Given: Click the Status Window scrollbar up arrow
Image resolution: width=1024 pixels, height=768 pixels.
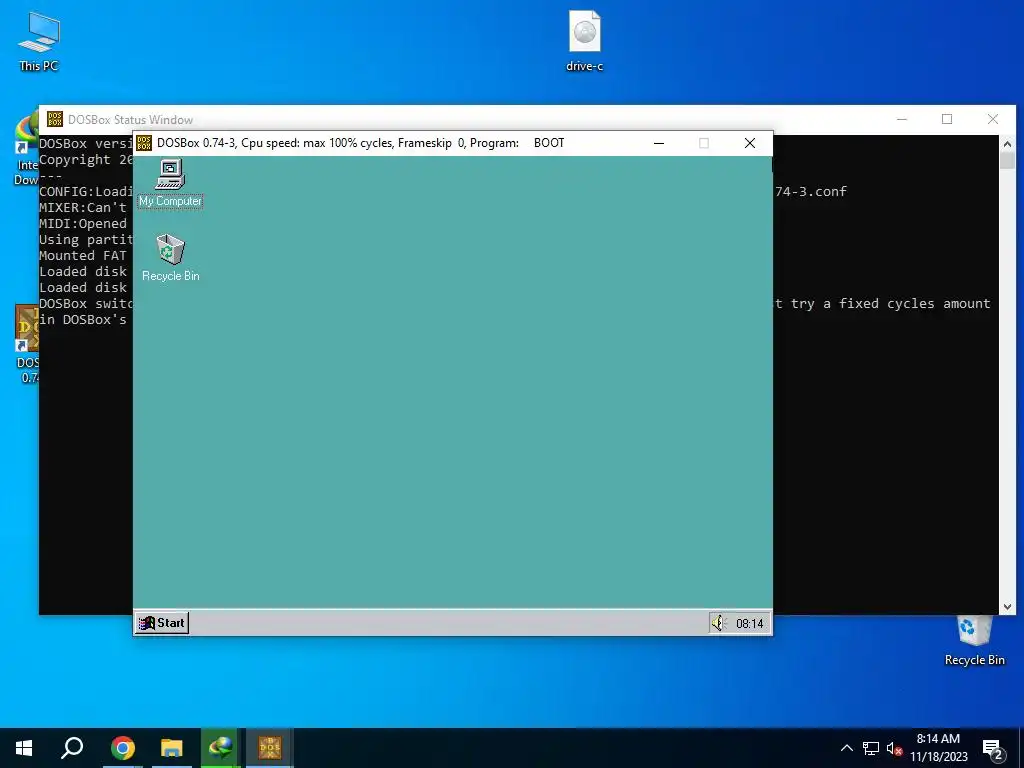Looking at the screenshot, I should 1007,144.
